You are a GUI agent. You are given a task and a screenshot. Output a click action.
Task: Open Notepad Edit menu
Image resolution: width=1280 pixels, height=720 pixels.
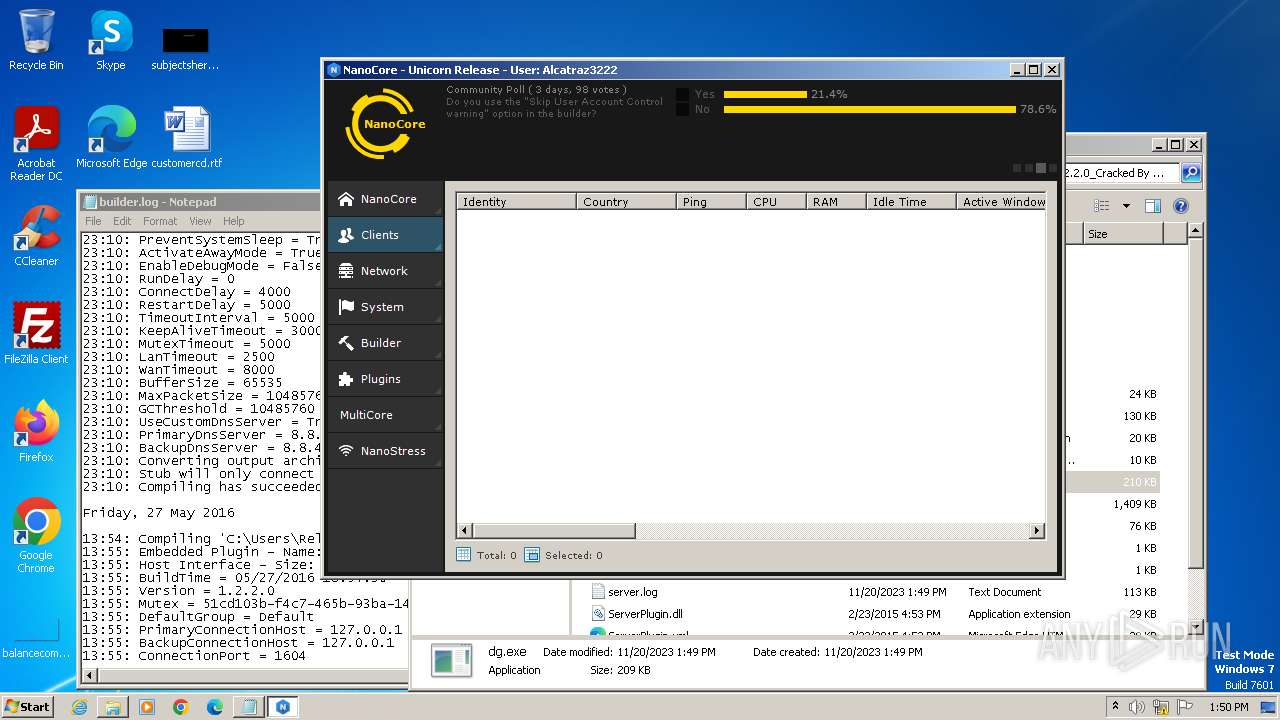(x=122, y=221)
